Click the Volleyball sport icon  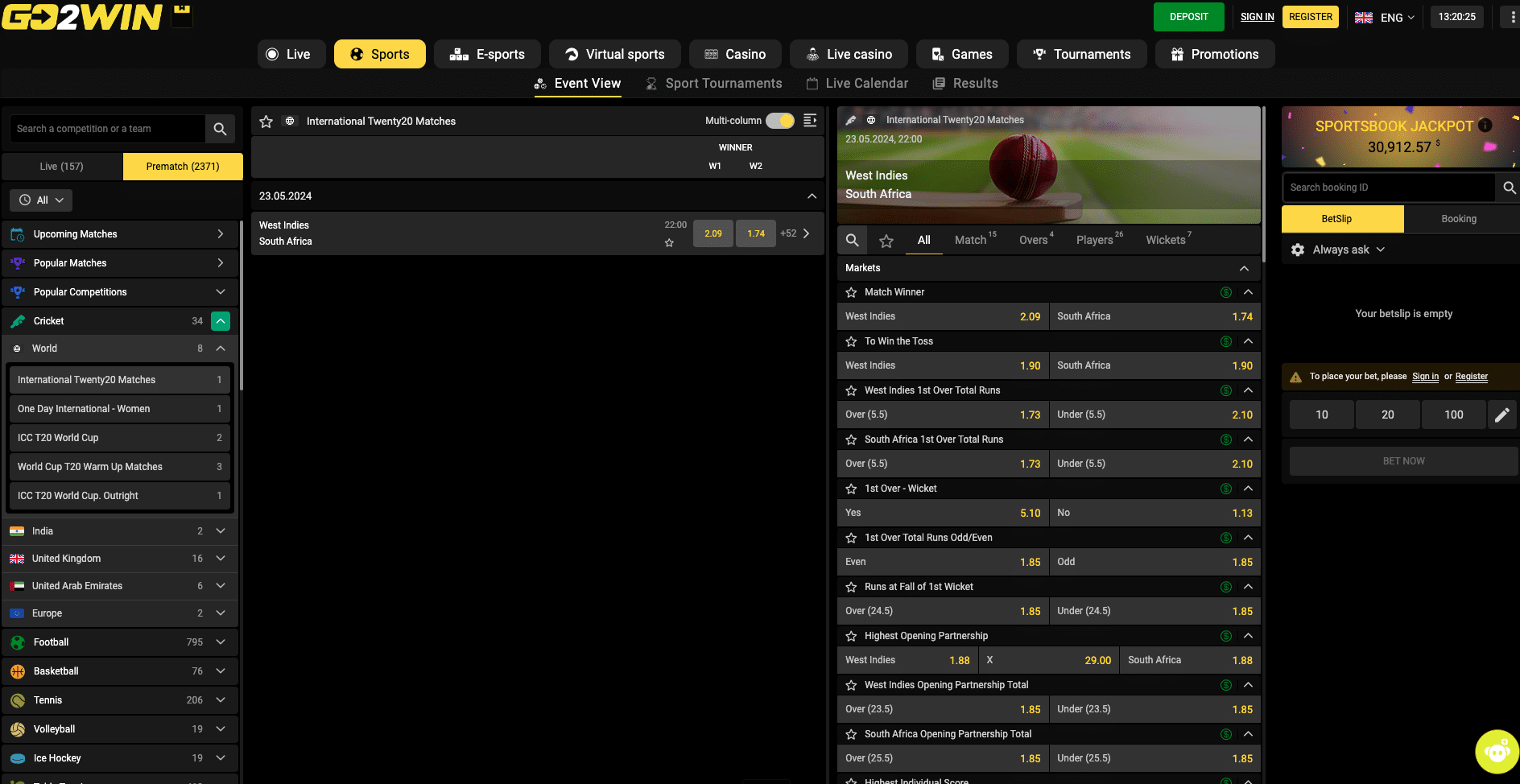point(18,729)
